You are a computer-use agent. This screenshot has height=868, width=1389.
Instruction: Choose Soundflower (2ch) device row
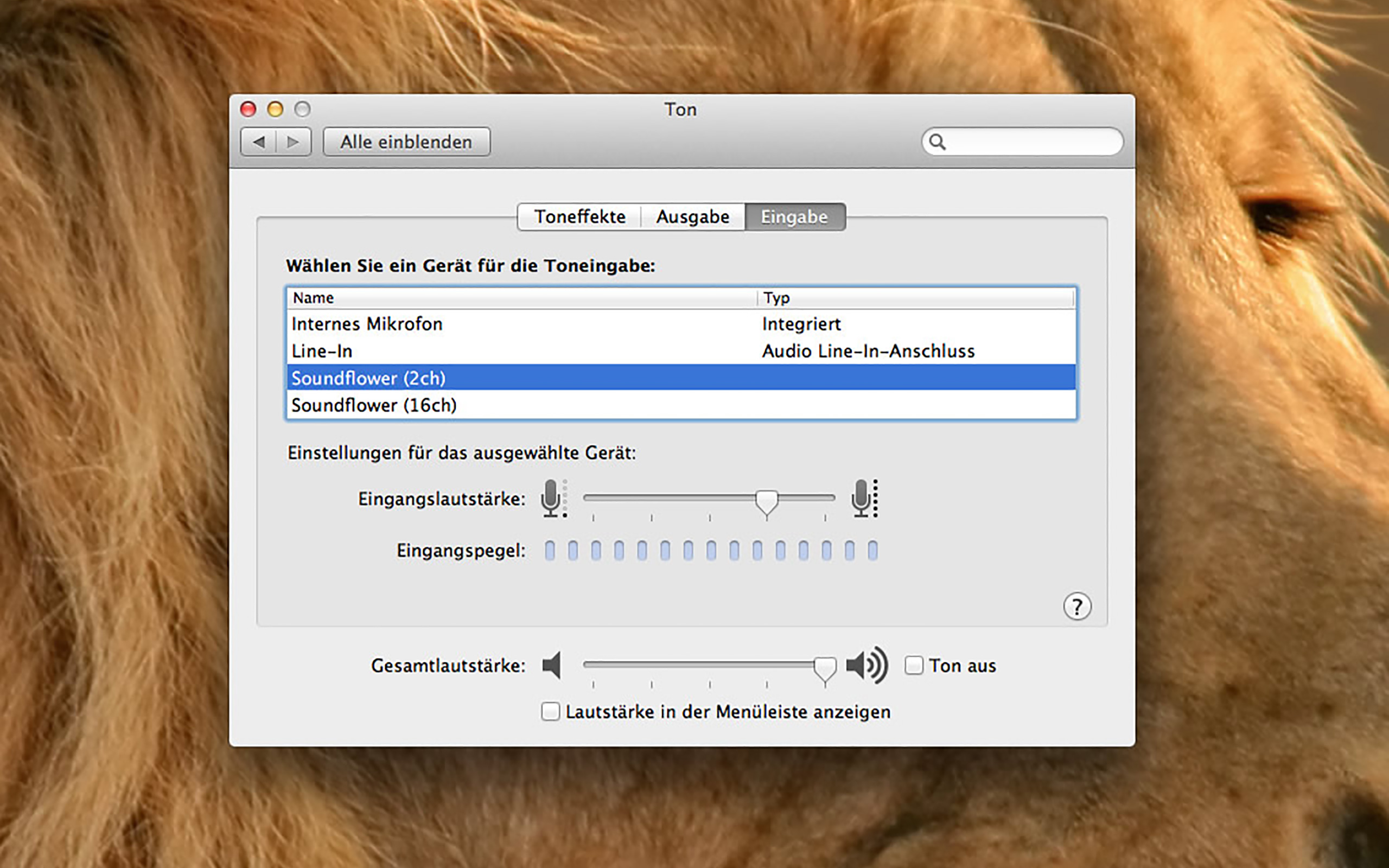click(681, 378)
